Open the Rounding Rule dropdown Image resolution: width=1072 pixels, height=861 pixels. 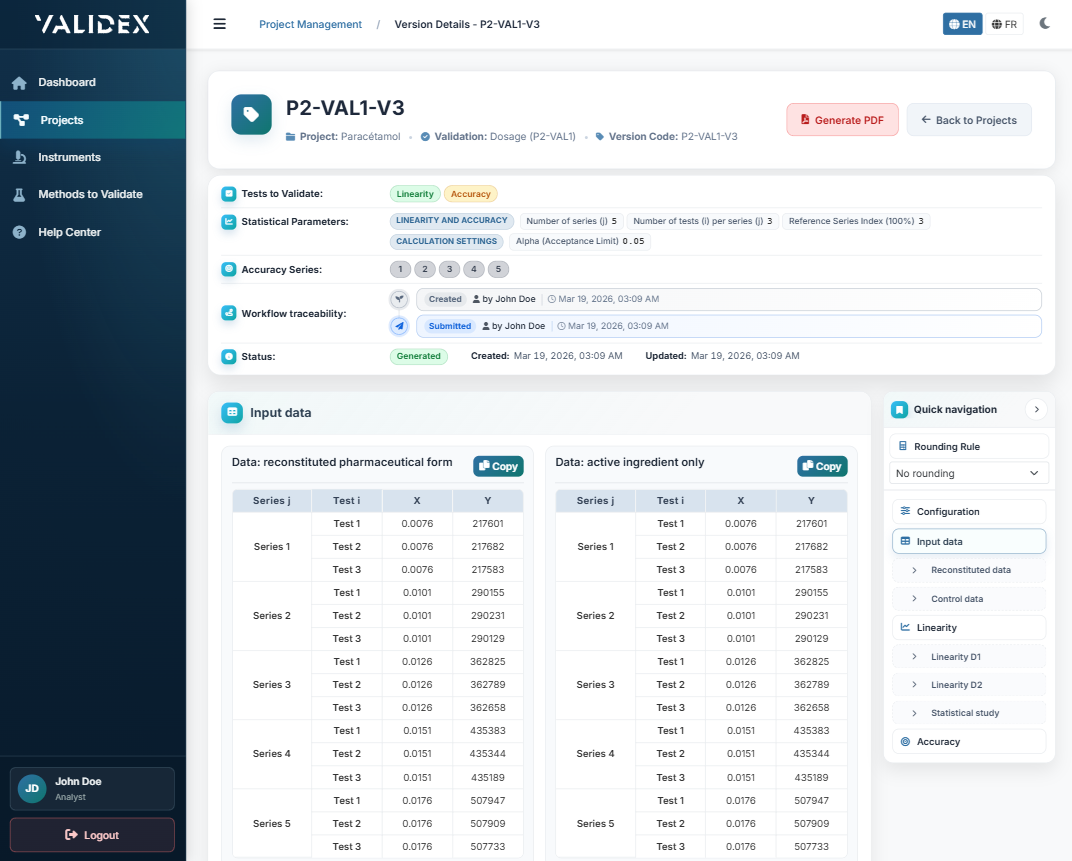(968, 473)
